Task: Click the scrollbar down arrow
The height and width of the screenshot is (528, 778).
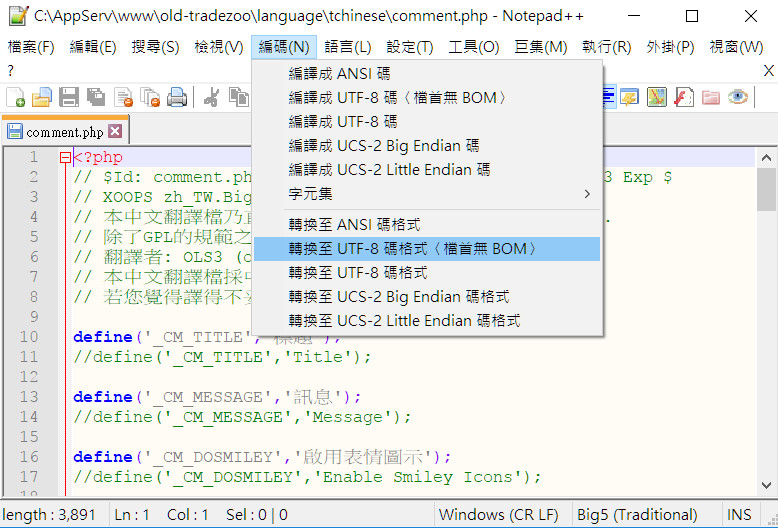Action: 766,485
